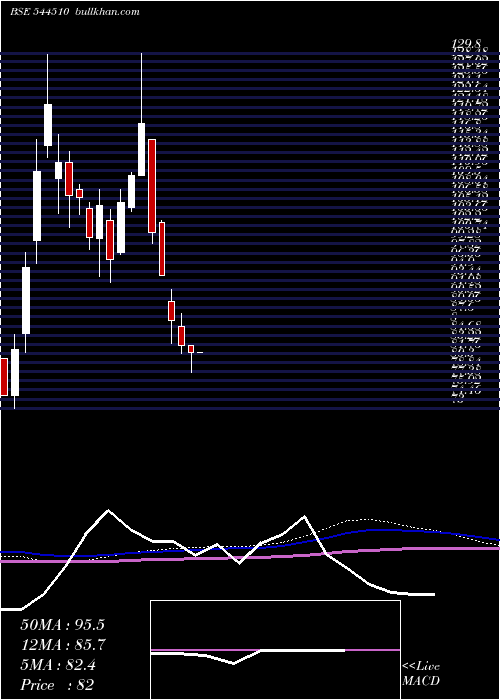Viewport: 500px width, 700px height.
Task: Click the '129.8' top price label
Action: point(467,43)
